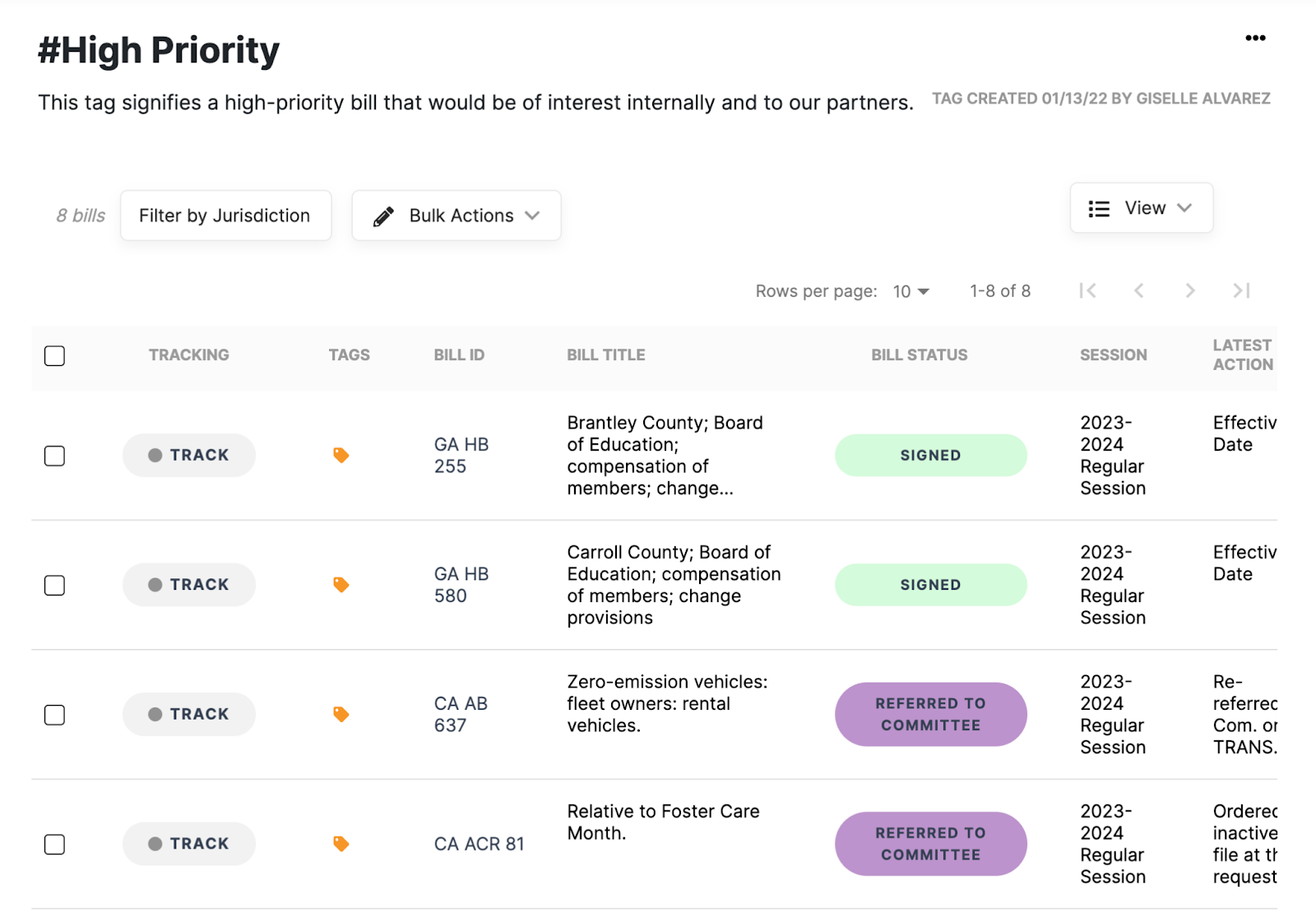Check the checkbox for the CA AB 637 row
The width and height of the screenshot is (1316, 913).
pyautogui.click(x=54, y=715)
